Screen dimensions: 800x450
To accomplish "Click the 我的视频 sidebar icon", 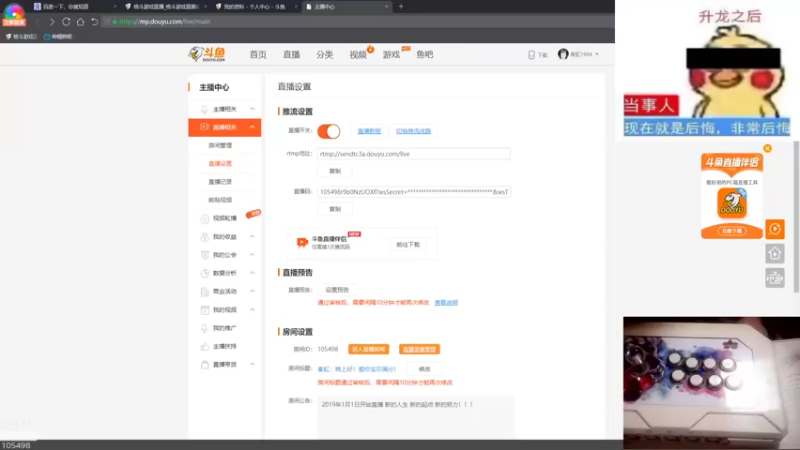I will 205,310.
